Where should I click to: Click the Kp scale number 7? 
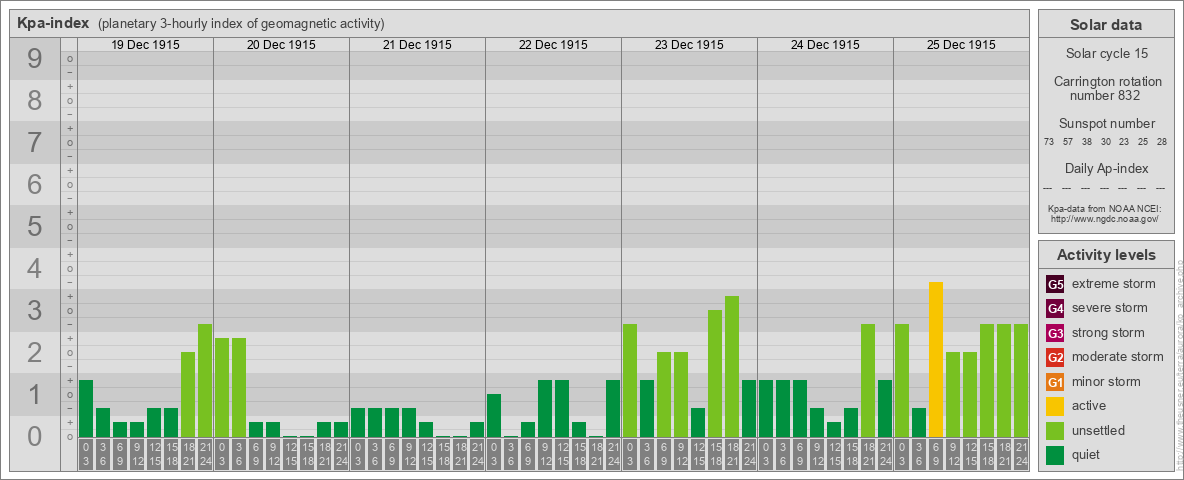coord(35,143)
